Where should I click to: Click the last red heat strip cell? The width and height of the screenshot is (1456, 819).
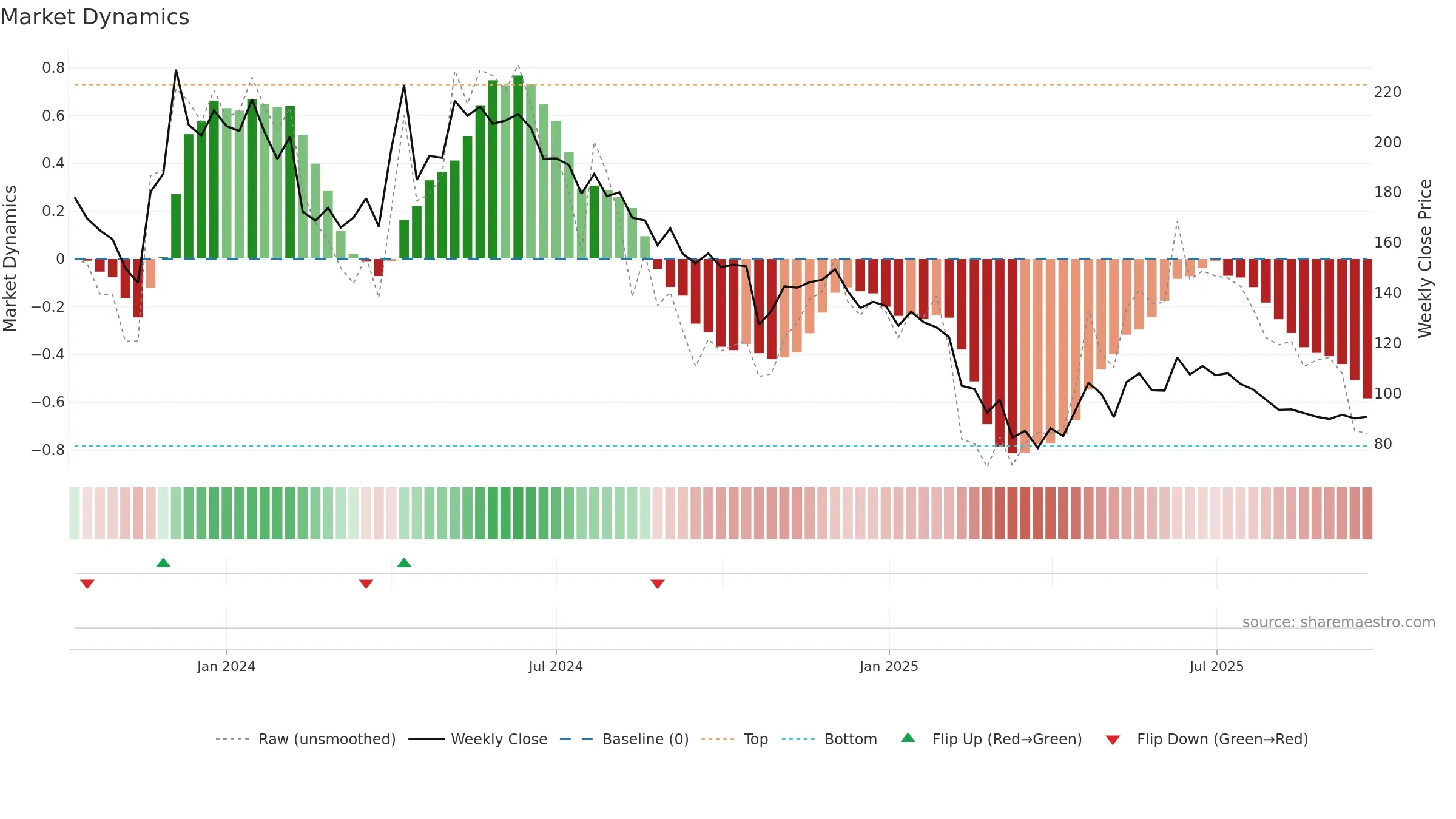click(x=1367, y=513)
